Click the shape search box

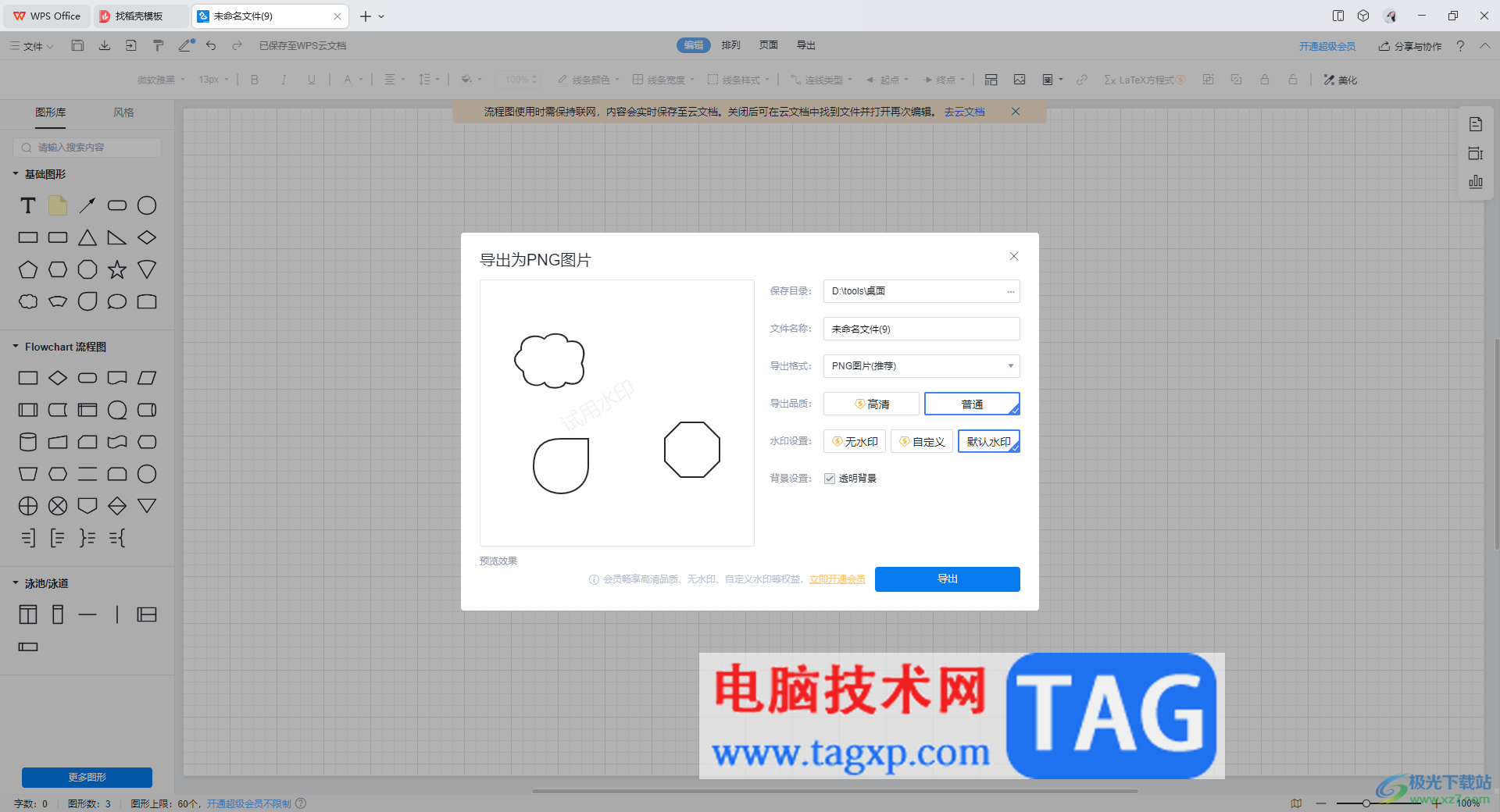(x=87, y=148)
